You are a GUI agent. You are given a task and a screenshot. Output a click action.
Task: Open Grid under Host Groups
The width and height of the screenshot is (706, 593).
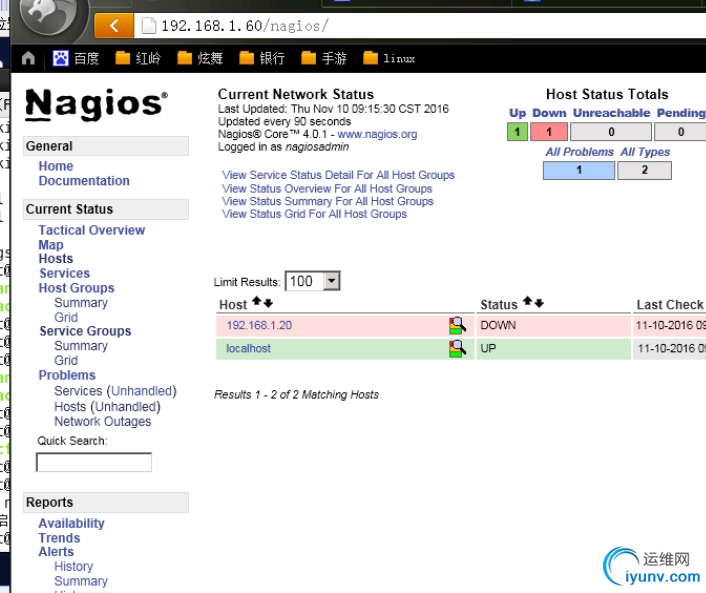click(66, 317)
